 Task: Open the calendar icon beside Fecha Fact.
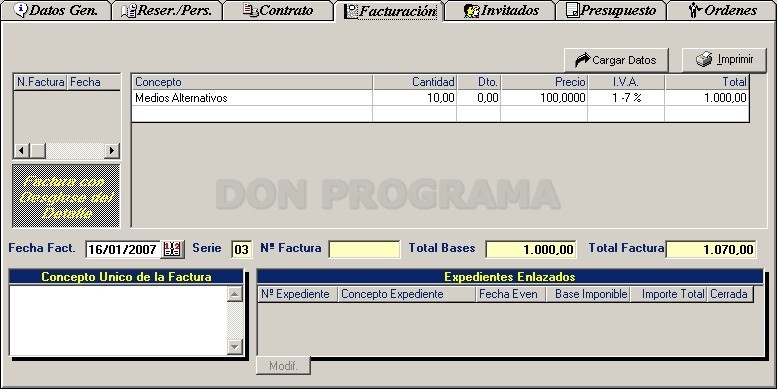point(172,249)
